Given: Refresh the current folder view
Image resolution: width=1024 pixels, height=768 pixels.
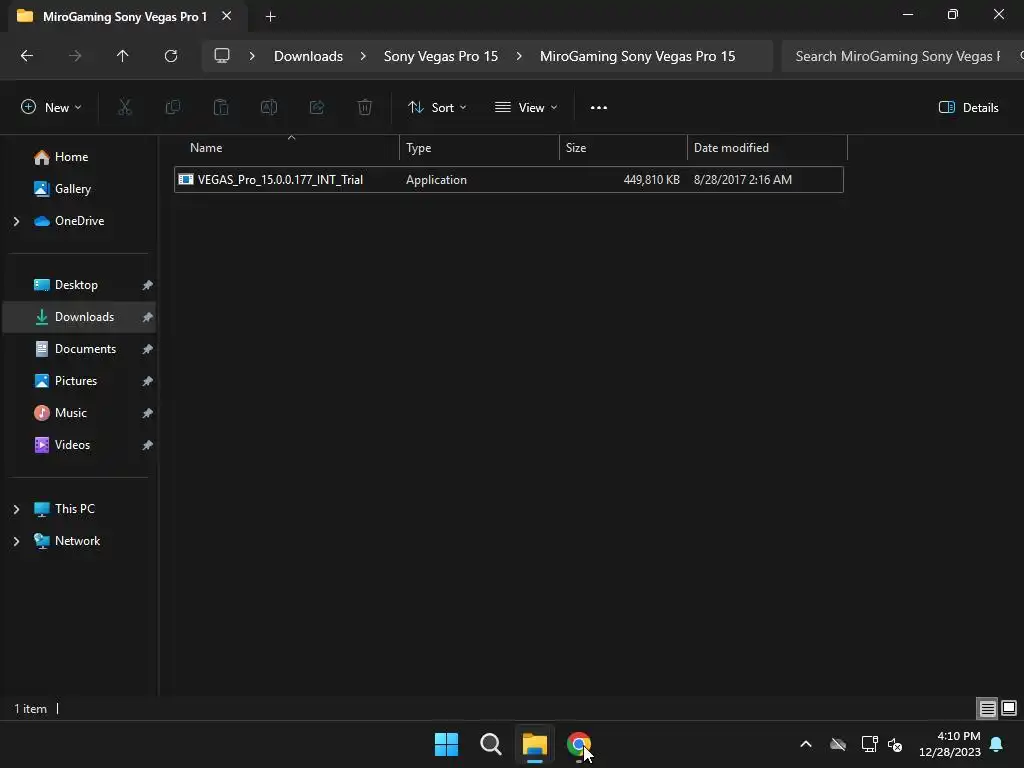Looking at the screenshot, I should click(x=171, y=56).
